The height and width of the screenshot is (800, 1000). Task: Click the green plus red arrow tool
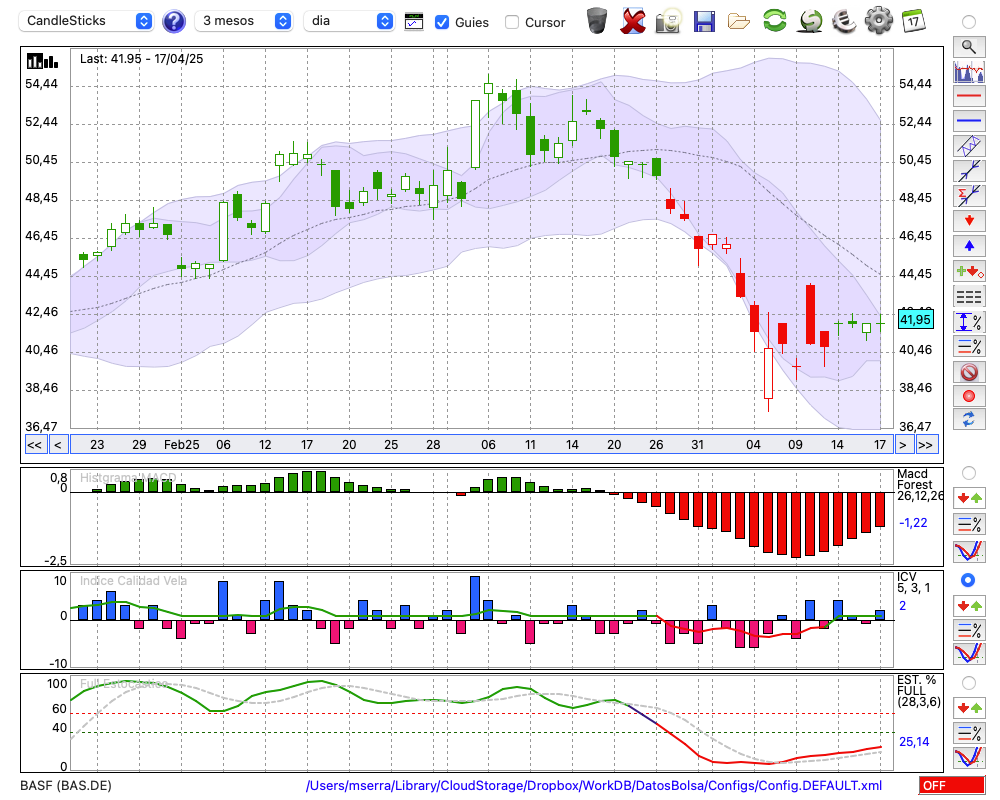[x=969, y=272]
